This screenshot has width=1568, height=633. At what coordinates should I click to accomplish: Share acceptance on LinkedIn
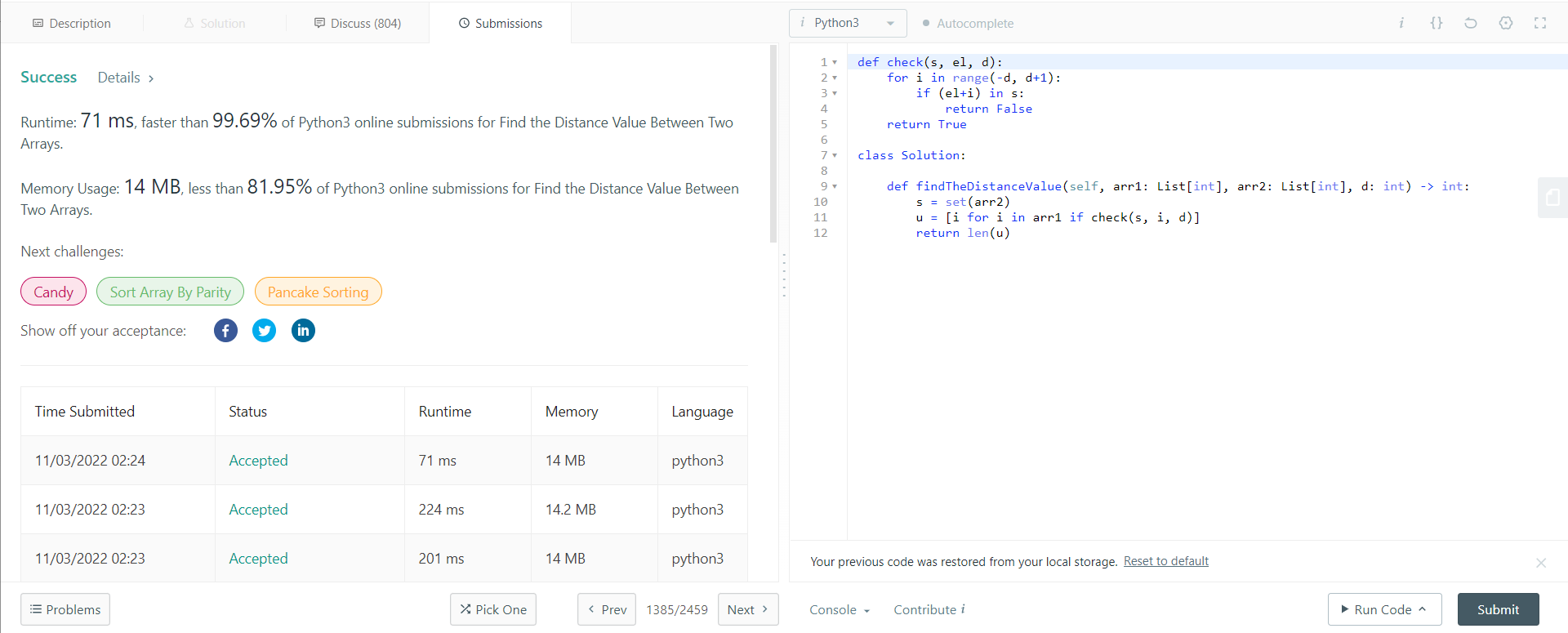(x=303, y=331)
